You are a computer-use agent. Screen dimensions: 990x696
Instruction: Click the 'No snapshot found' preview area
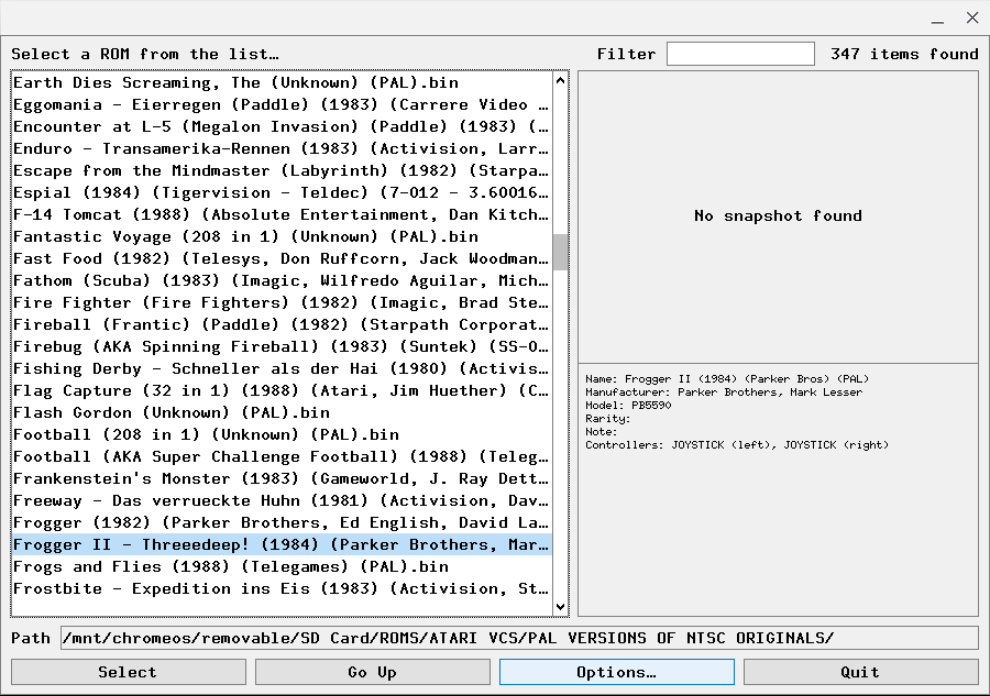point(778,217)
